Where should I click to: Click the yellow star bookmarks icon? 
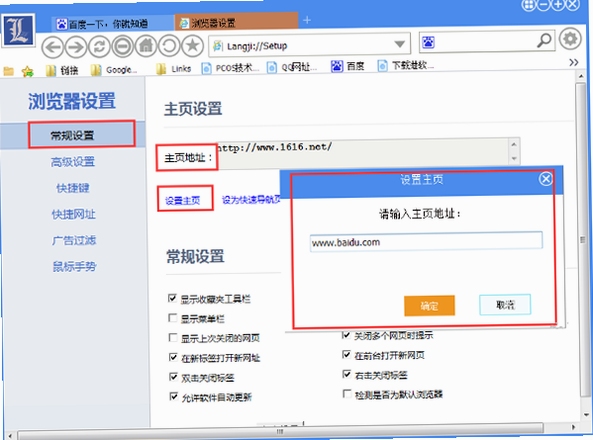coord(27,71)
